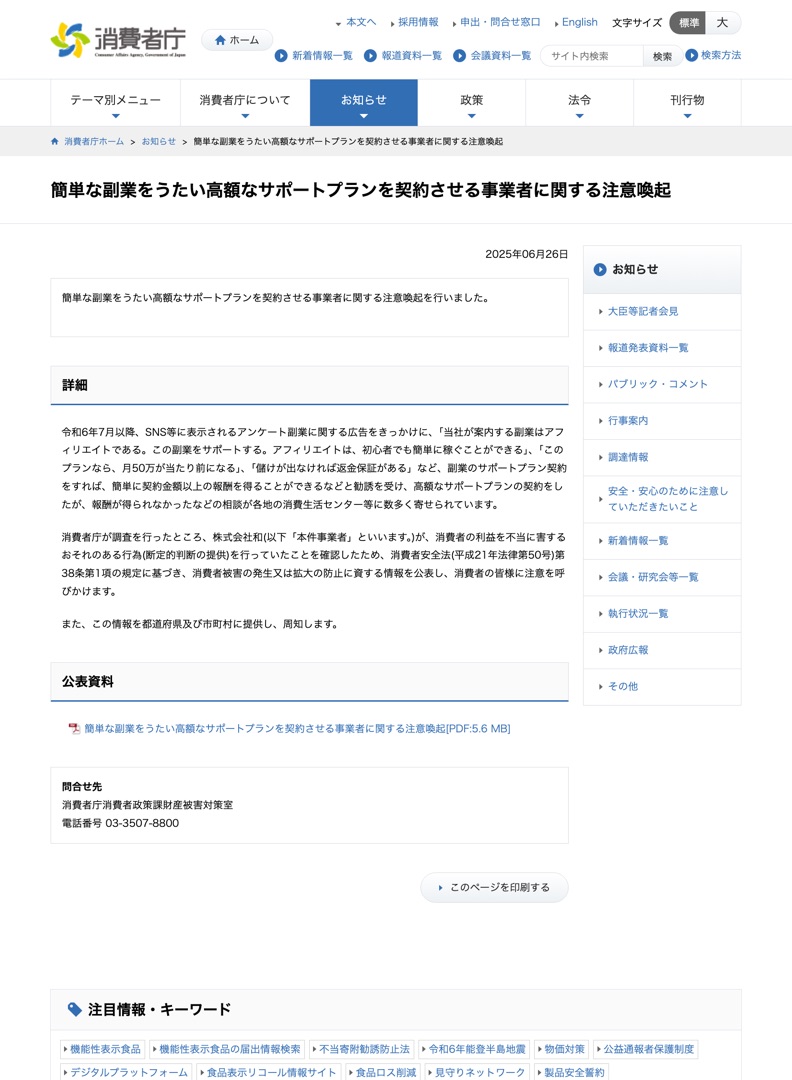The width and height of the screenshot is (792, 1080).
Task: Click the circle arrow icon beside 報道資料一覧
Action: click(371, 56)
